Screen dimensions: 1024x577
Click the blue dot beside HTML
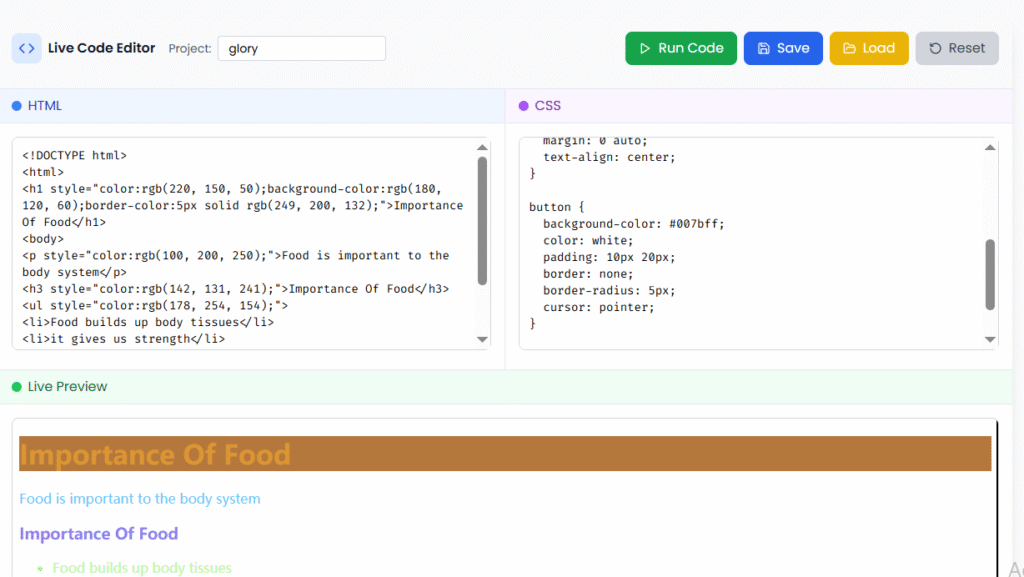(16, 106)
